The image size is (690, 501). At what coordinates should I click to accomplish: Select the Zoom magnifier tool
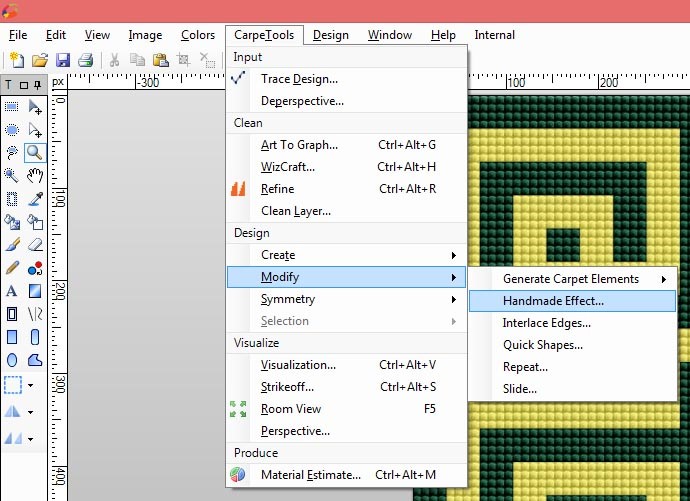34,153
